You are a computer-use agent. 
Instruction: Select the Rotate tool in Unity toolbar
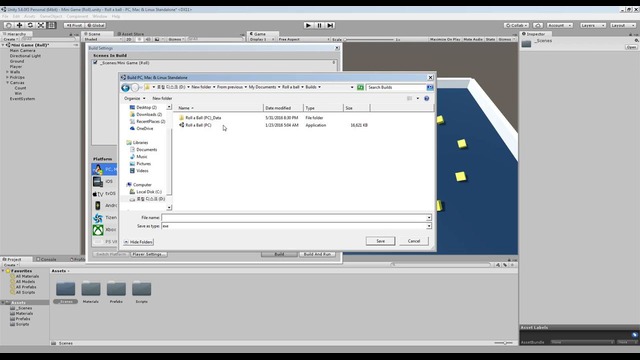(30, 25)
